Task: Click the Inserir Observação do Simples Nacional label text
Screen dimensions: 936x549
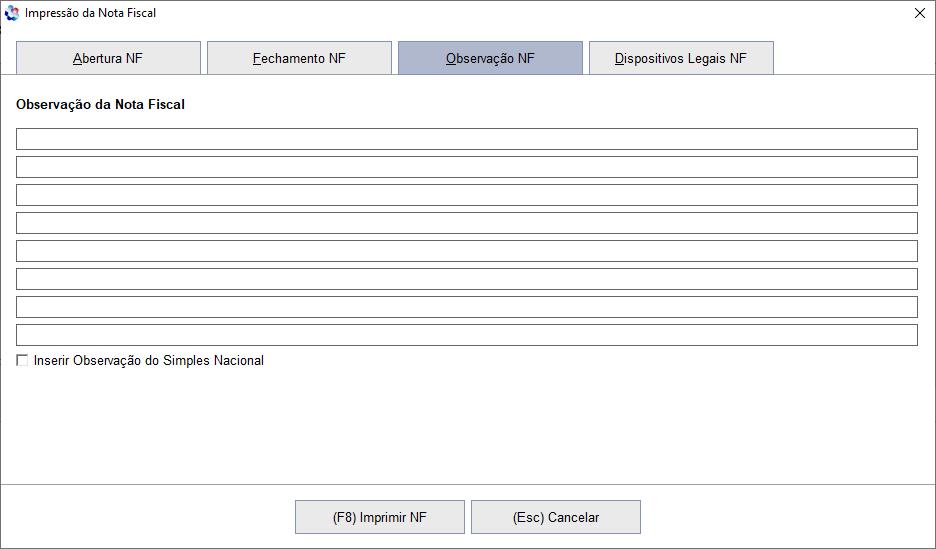Action: click(149, 360)
